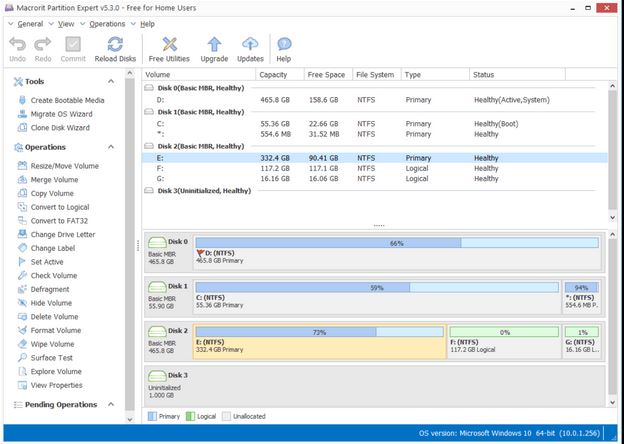Collapse the Tools section
Viewport: 624px width, 444px height.
[111, 82]
